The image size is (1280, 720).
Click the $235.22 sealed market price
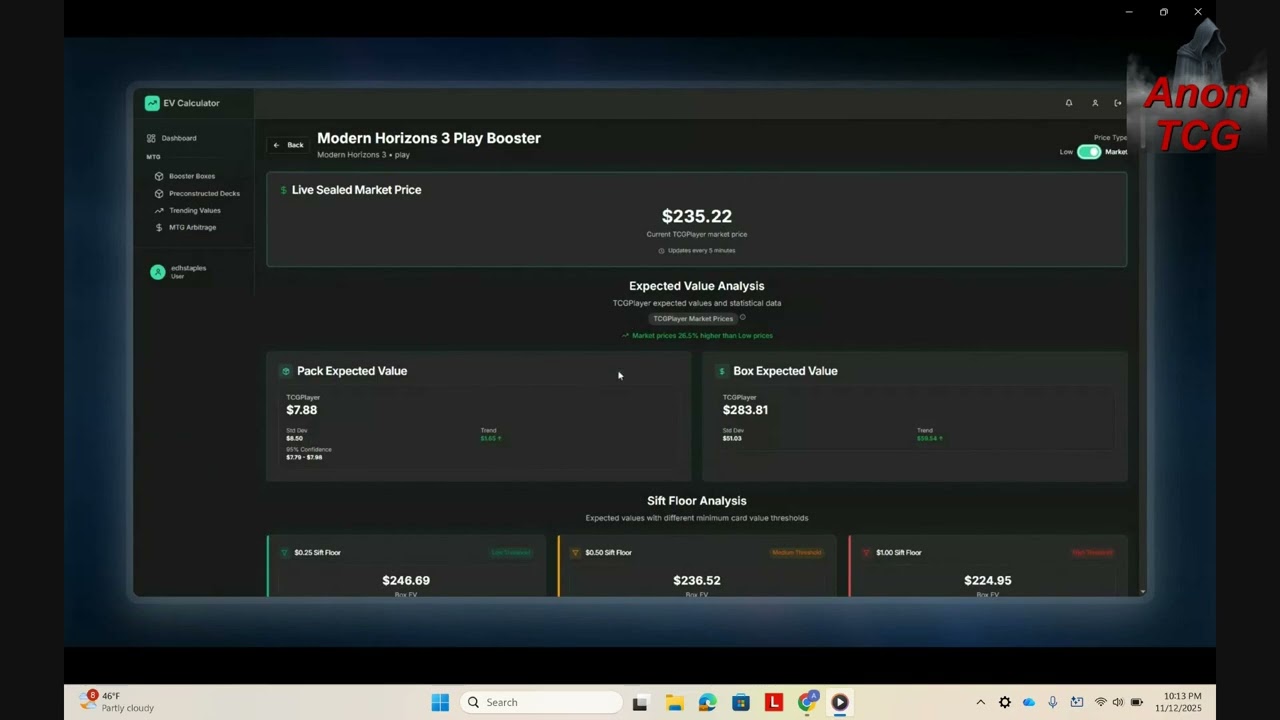[x=697, y=216]
